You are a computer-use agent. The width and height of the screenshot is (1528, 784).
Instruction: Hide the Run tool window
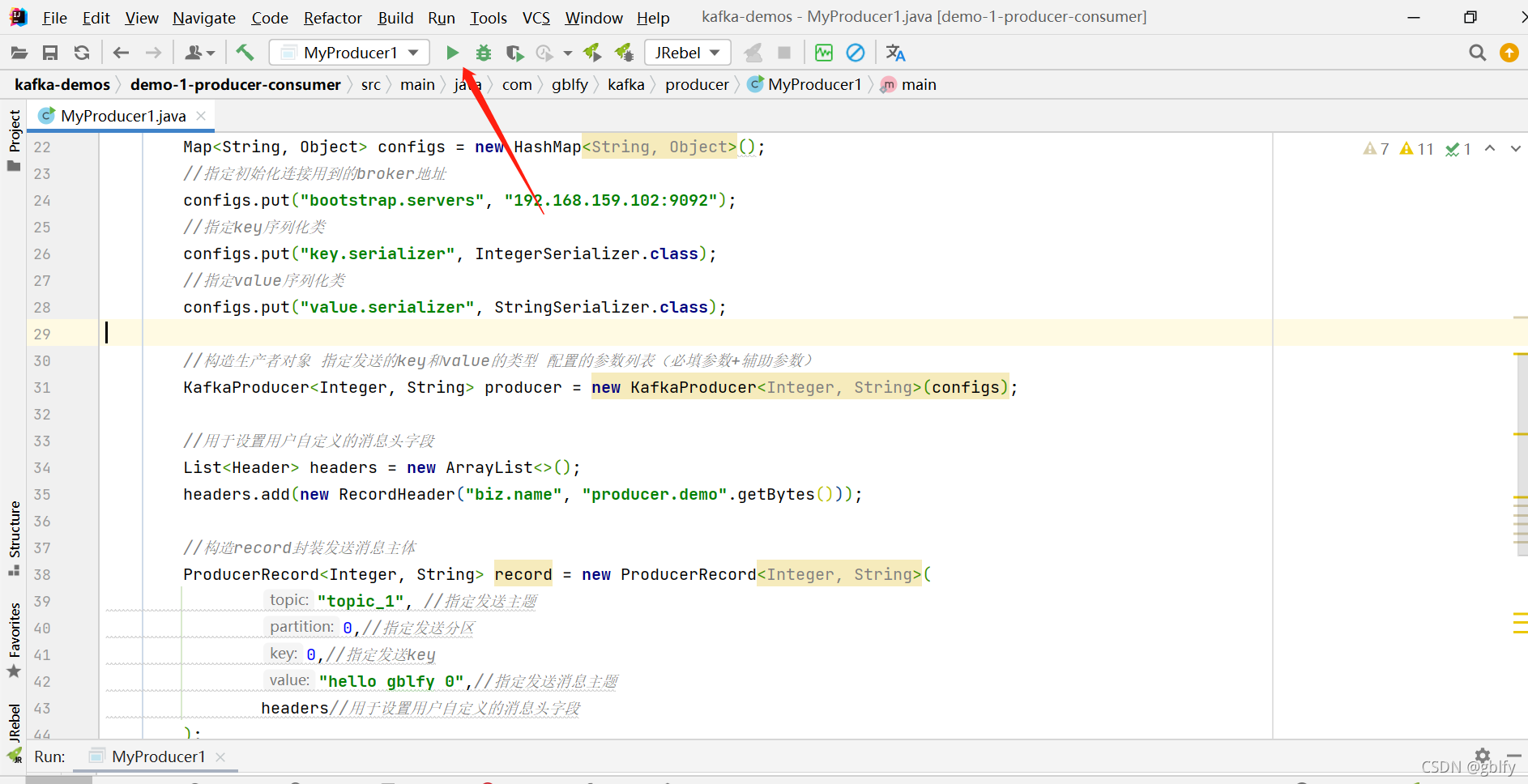point(1513,755)
